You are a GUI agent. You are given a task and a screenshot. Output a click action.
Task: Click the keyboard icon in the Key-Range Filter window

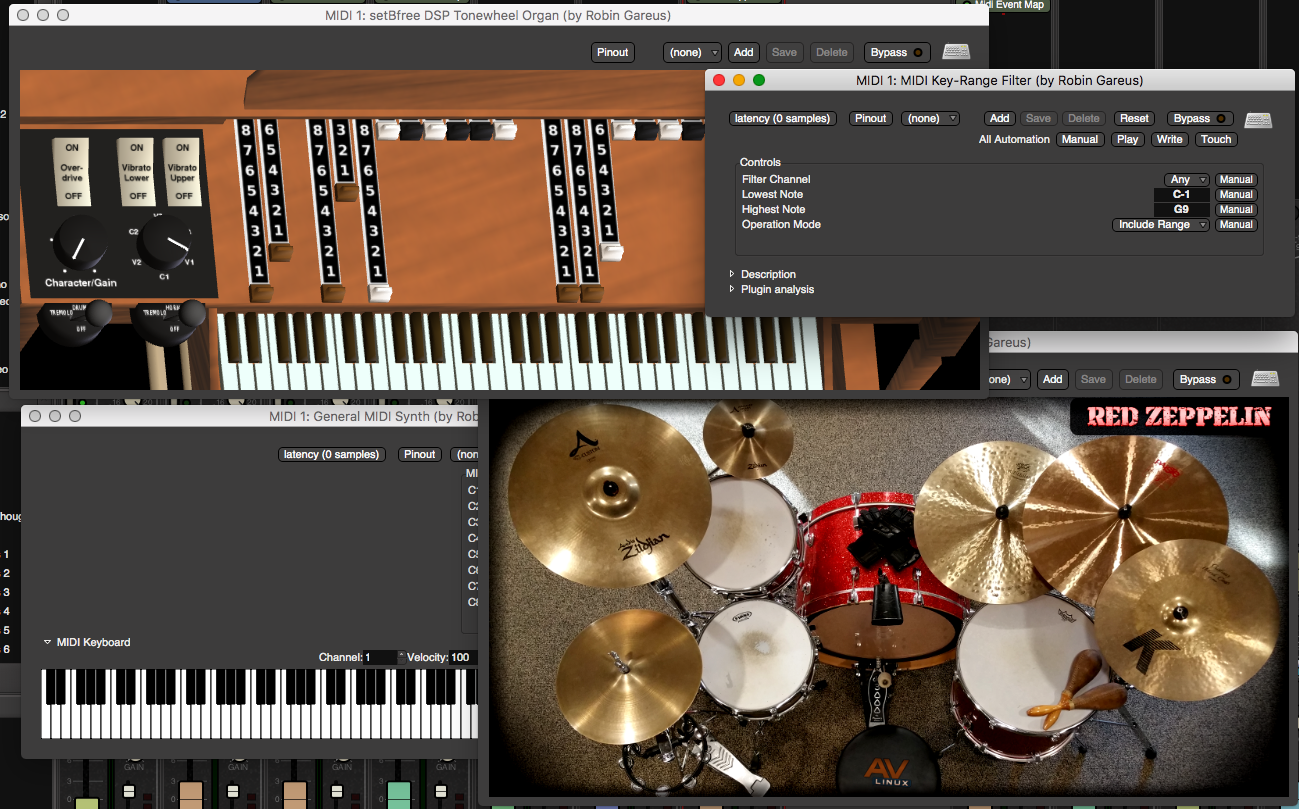[x=1258, y=119]
